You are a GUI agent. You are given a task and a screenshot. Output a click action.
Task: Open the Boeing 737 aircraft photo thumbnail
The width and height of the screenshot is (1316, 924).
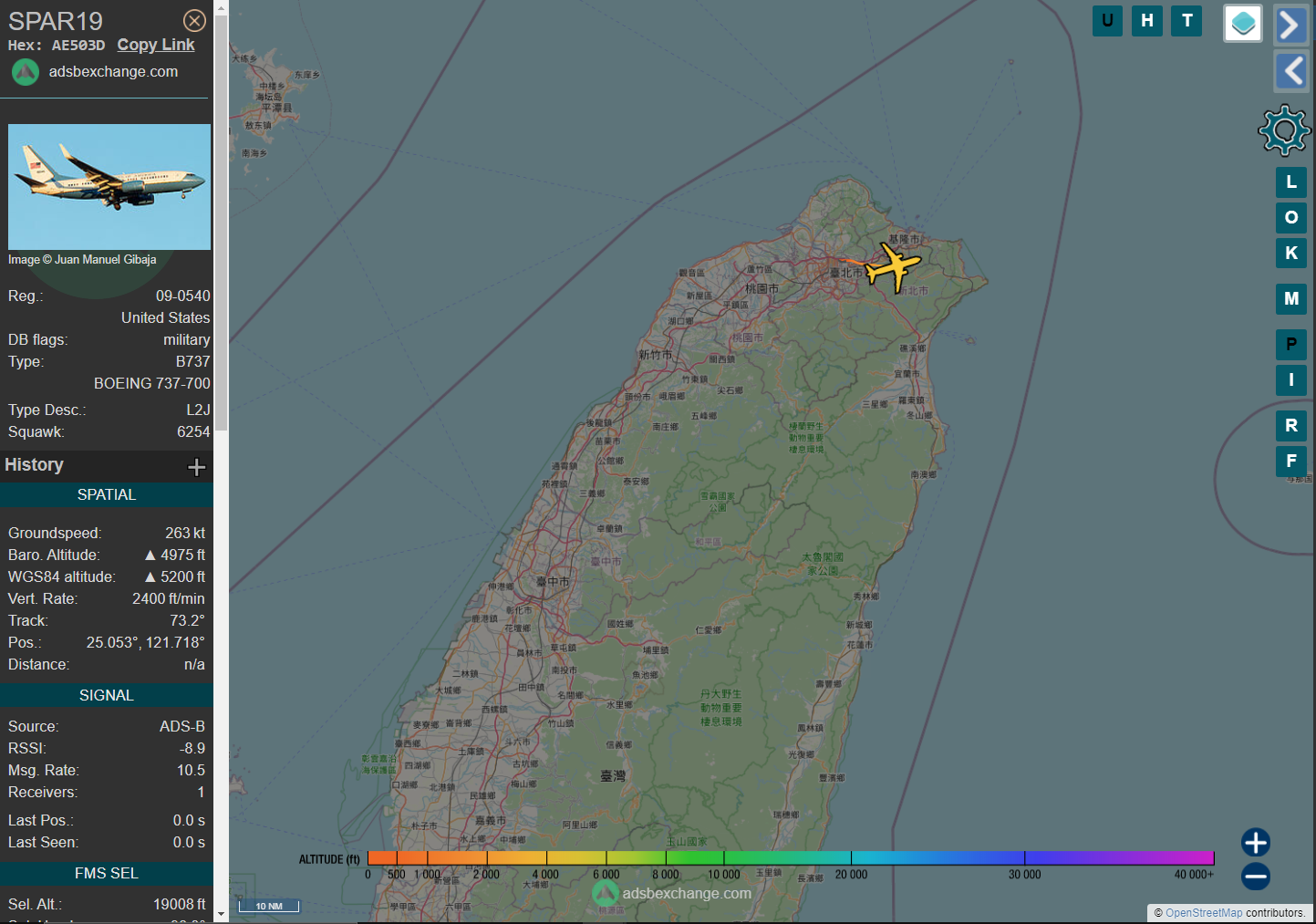(109, 187)
